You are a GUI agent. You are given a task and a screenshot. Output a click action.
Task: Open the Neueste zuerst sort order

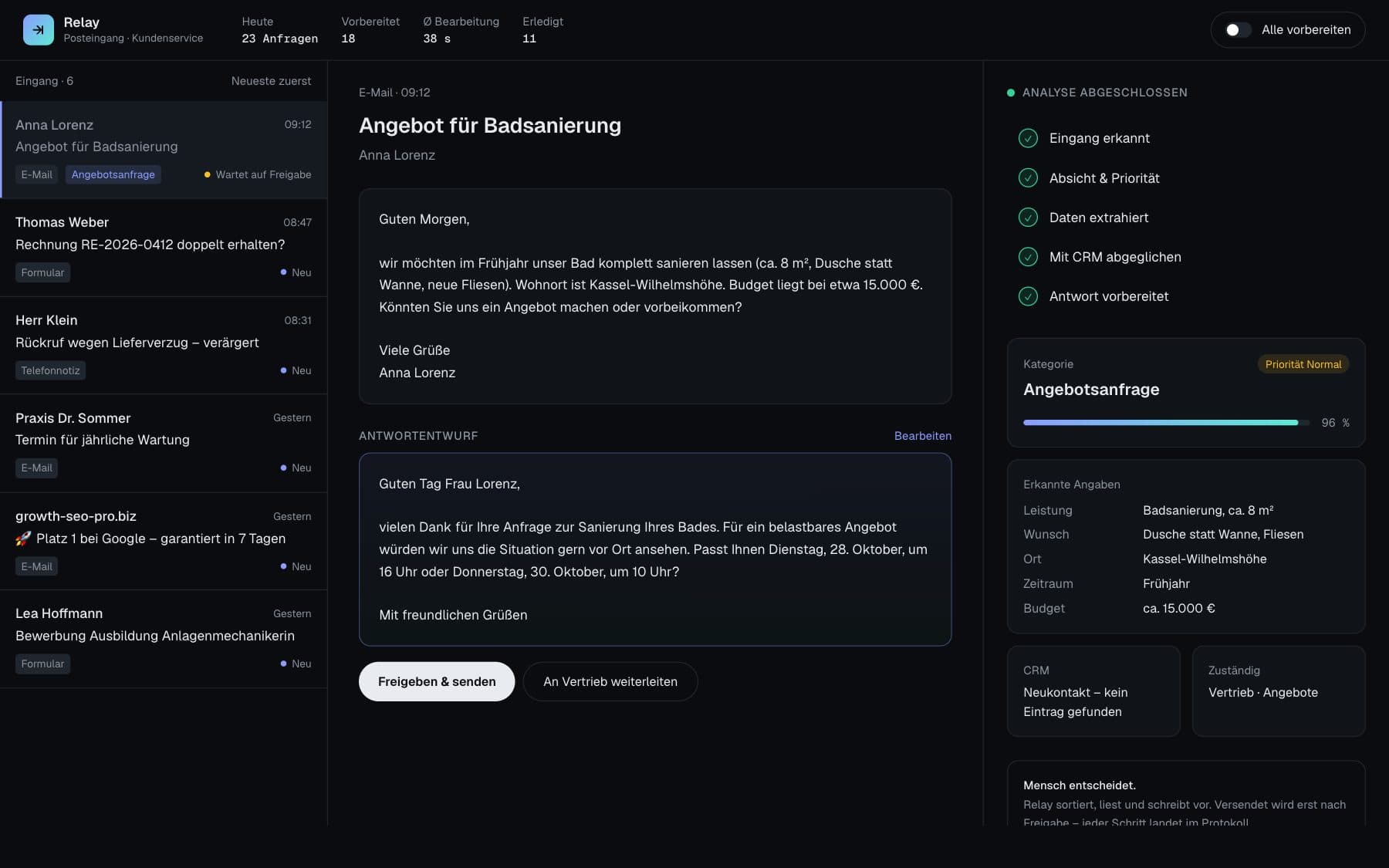click(271, 81)
